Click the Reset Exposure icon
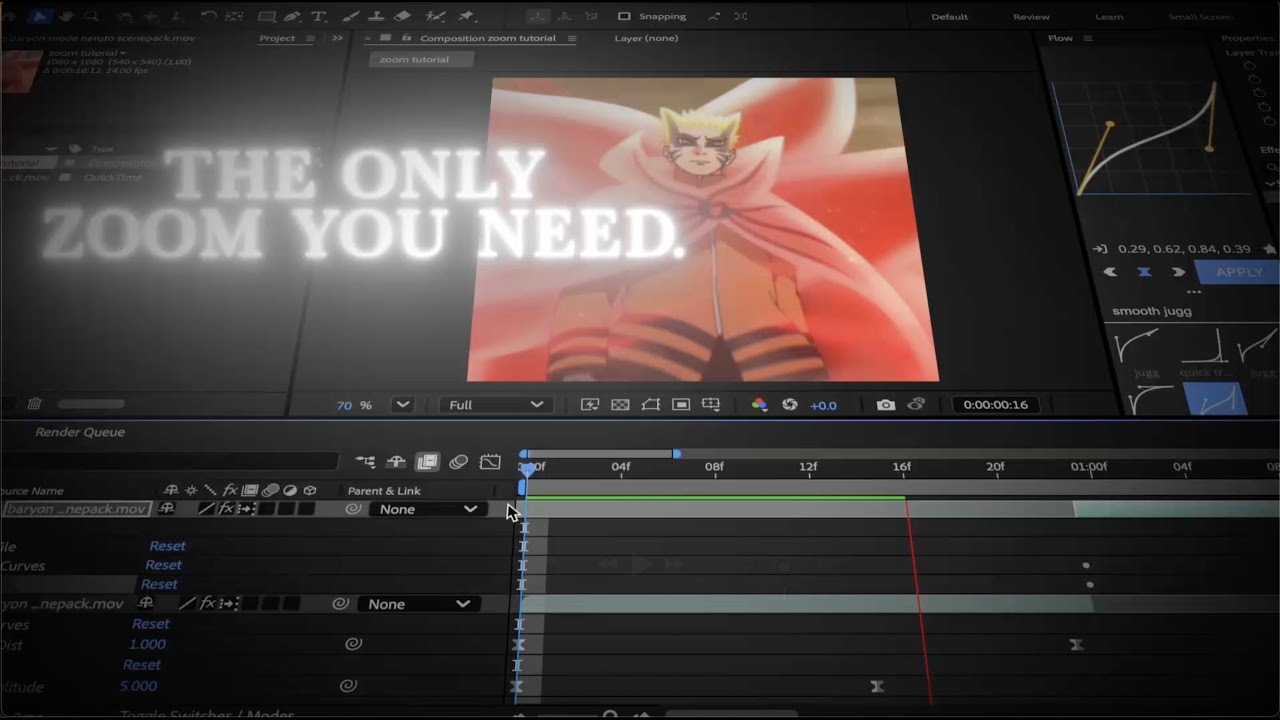This screenshot has width=1280, height=720. [x=790, y=405]
